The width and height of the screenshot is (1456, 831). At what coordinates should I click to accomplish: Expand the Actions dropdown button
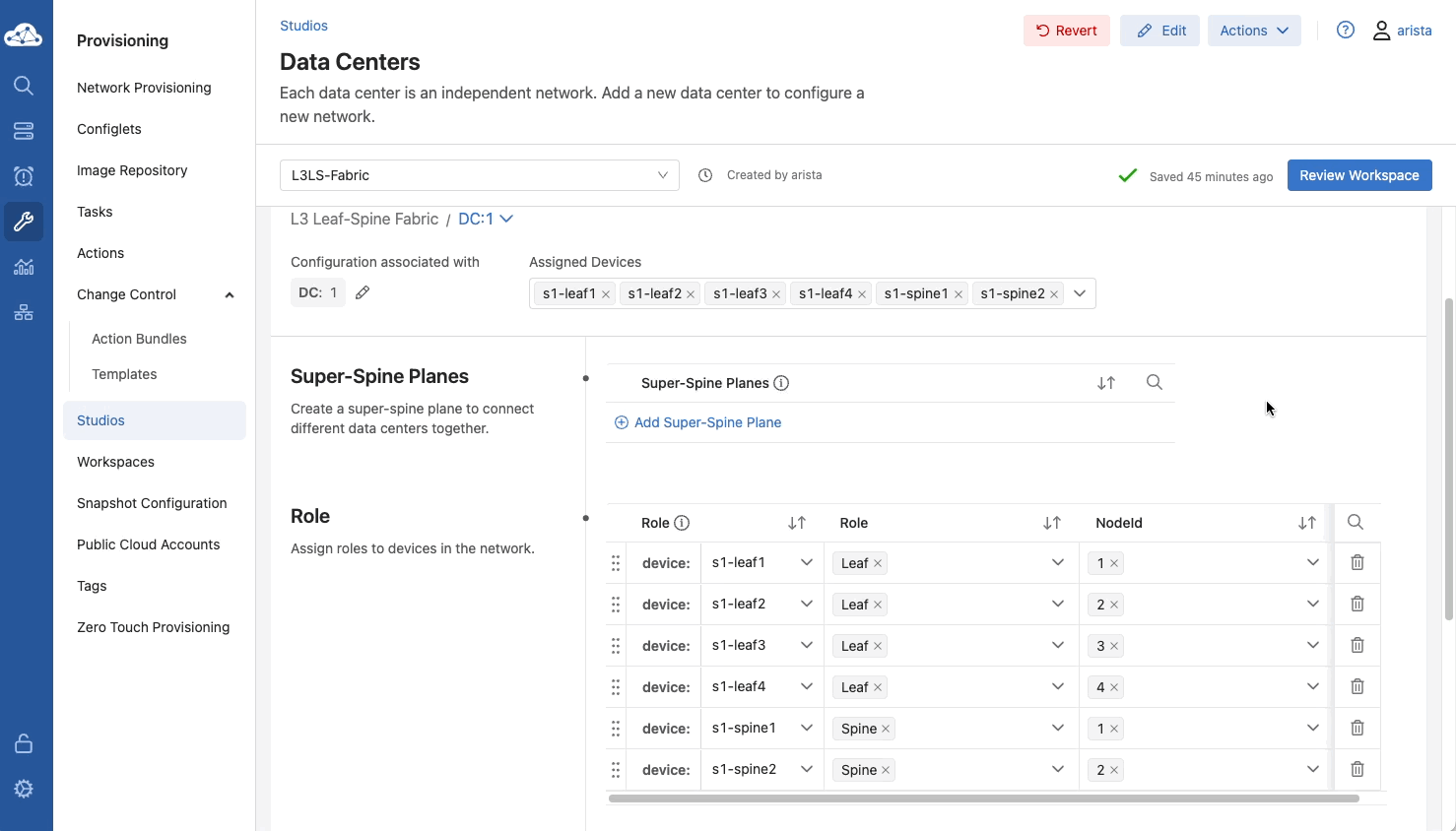pyautogui.click(x=1253, y=31)
